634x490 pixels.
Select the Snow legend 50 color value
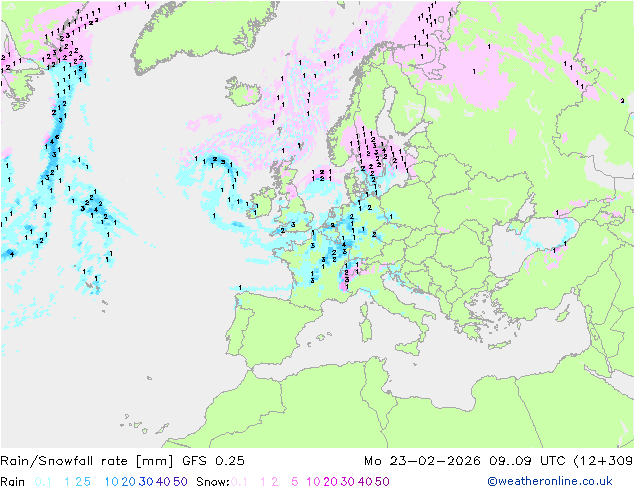(383, 482)
